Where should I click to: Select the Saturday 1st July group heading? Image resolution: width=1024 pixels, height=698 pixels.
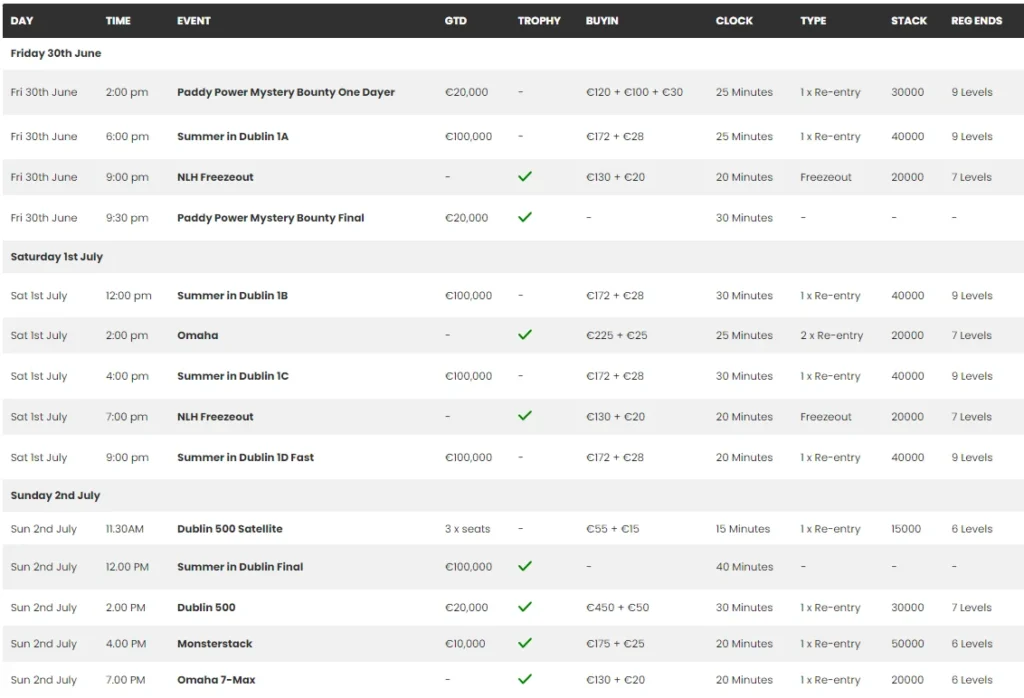[57, 257]
